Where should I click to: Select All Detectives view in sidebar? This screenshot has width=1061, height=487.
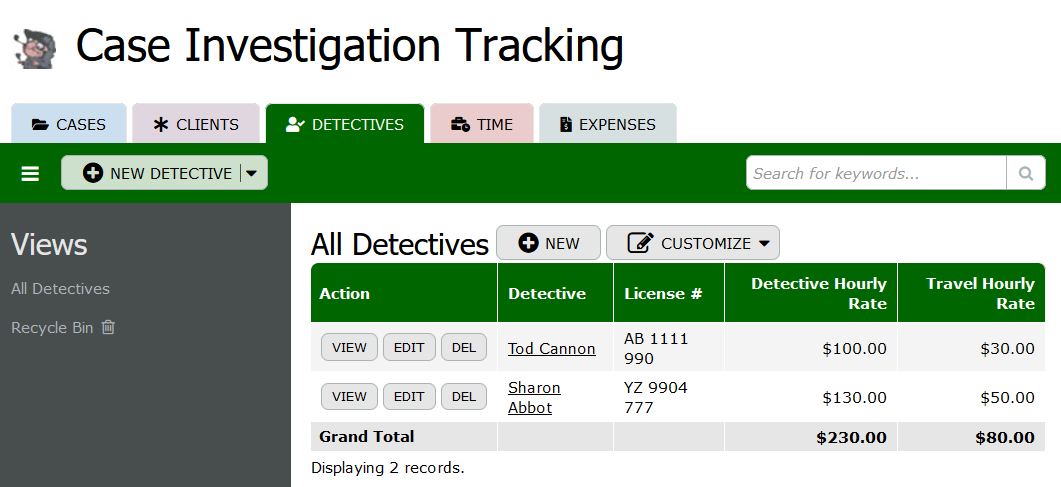[x=60, y=289]
